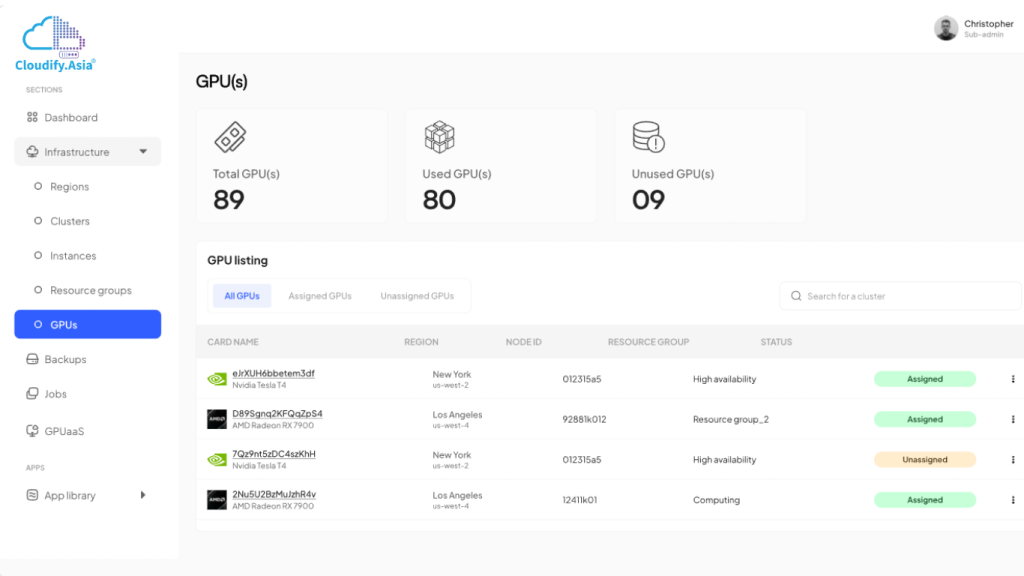This screenshot has width=1024, height=576.
Task: Click the Assigned status badge on 2Nu5U2BzMuJzhR4v
Action: pyautogui.click(x=925, y=499)
